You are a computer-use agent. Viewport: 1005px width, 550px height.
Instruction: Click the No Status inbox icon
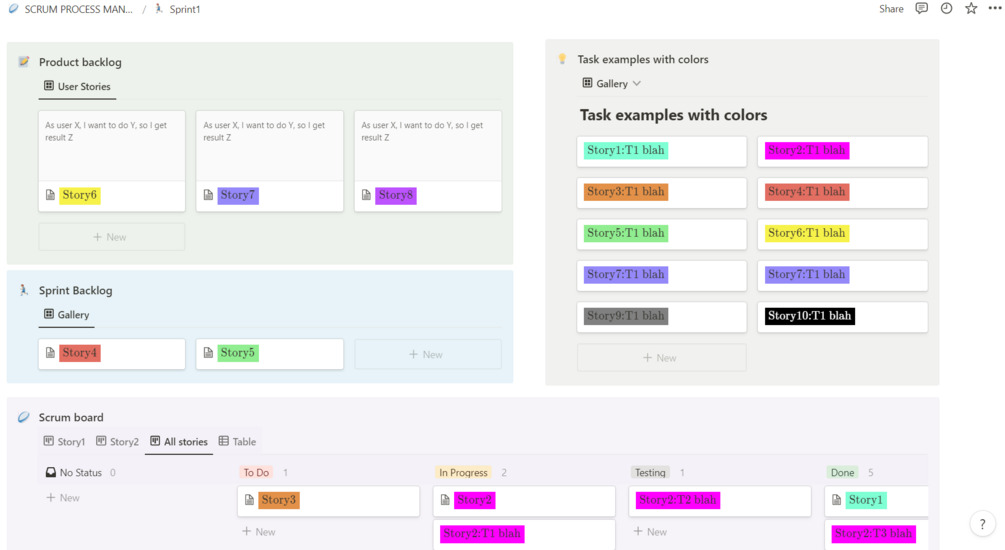[51, 472]
